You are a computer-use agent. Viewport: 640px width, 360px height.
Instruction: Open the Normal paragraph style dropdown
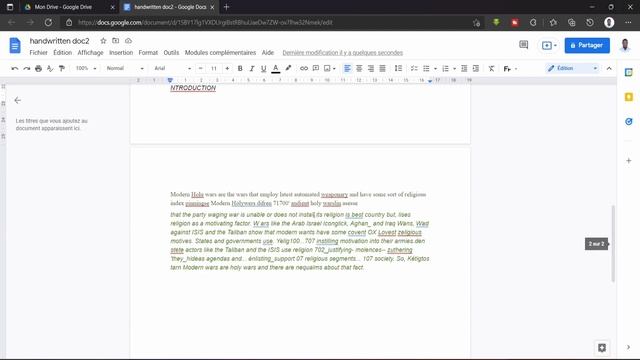point(125,69)
